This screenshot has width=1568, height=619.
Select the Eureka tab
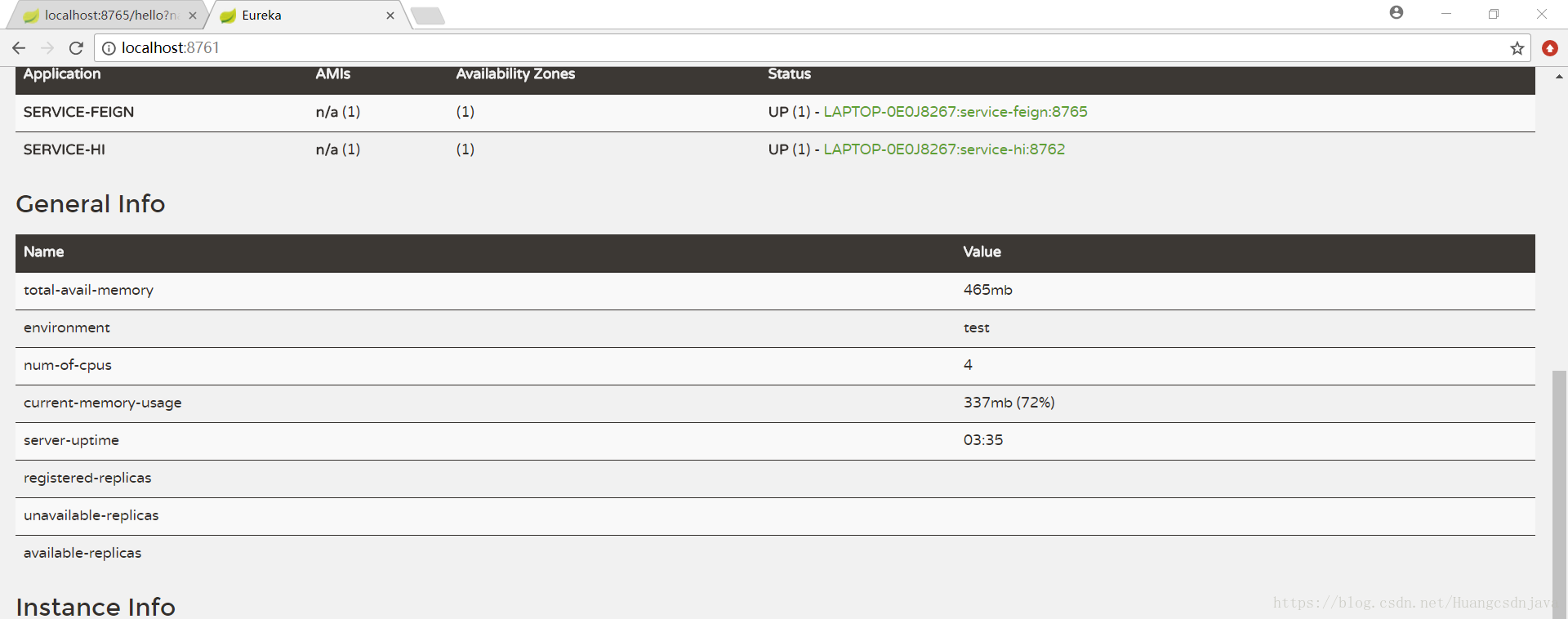coord(294,16)
